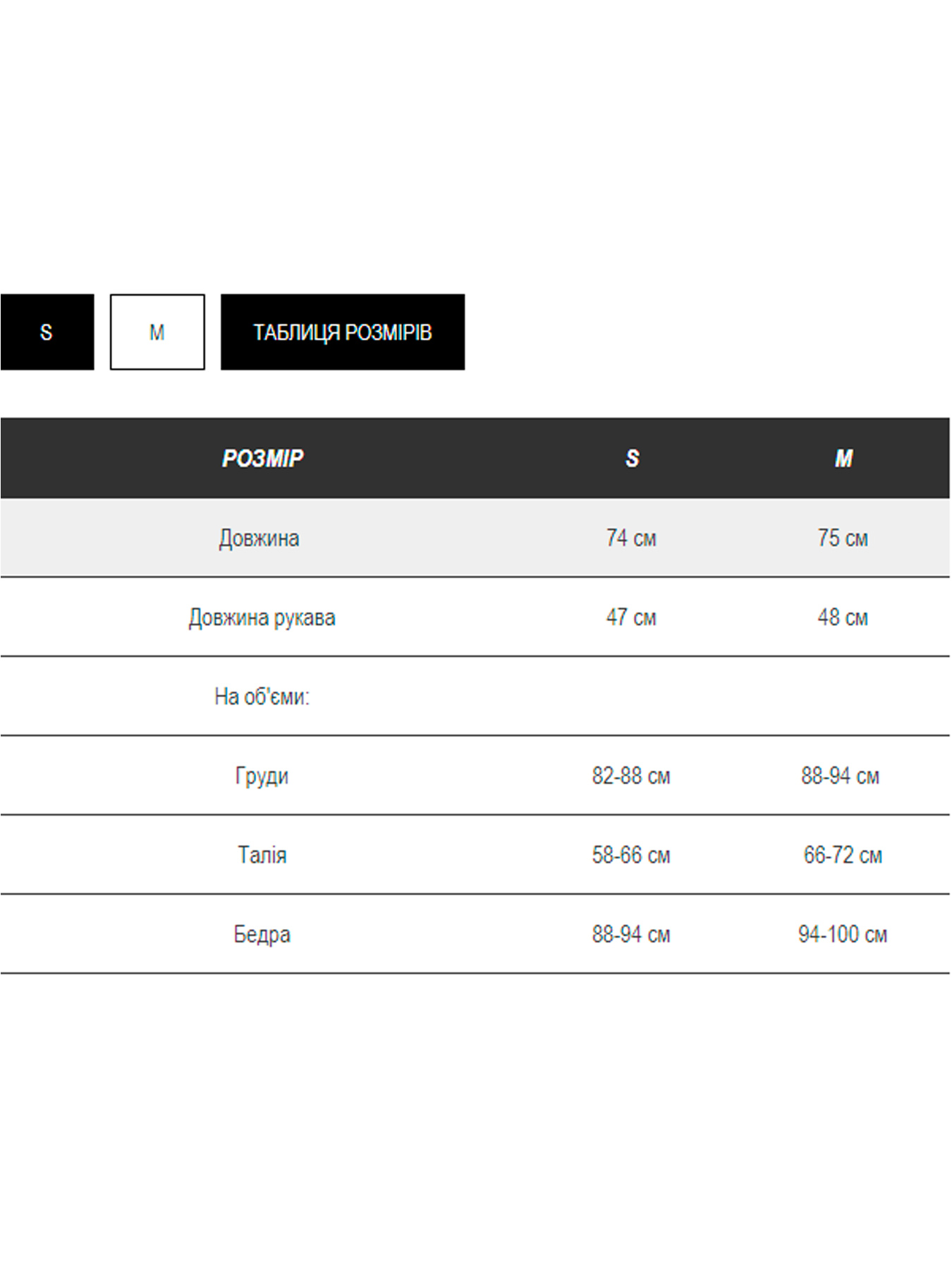The height and width of the screenshot is (1270, 952).
Task: Click the 75 см length value
Action: pyautogui.click(x=843, y=538)
